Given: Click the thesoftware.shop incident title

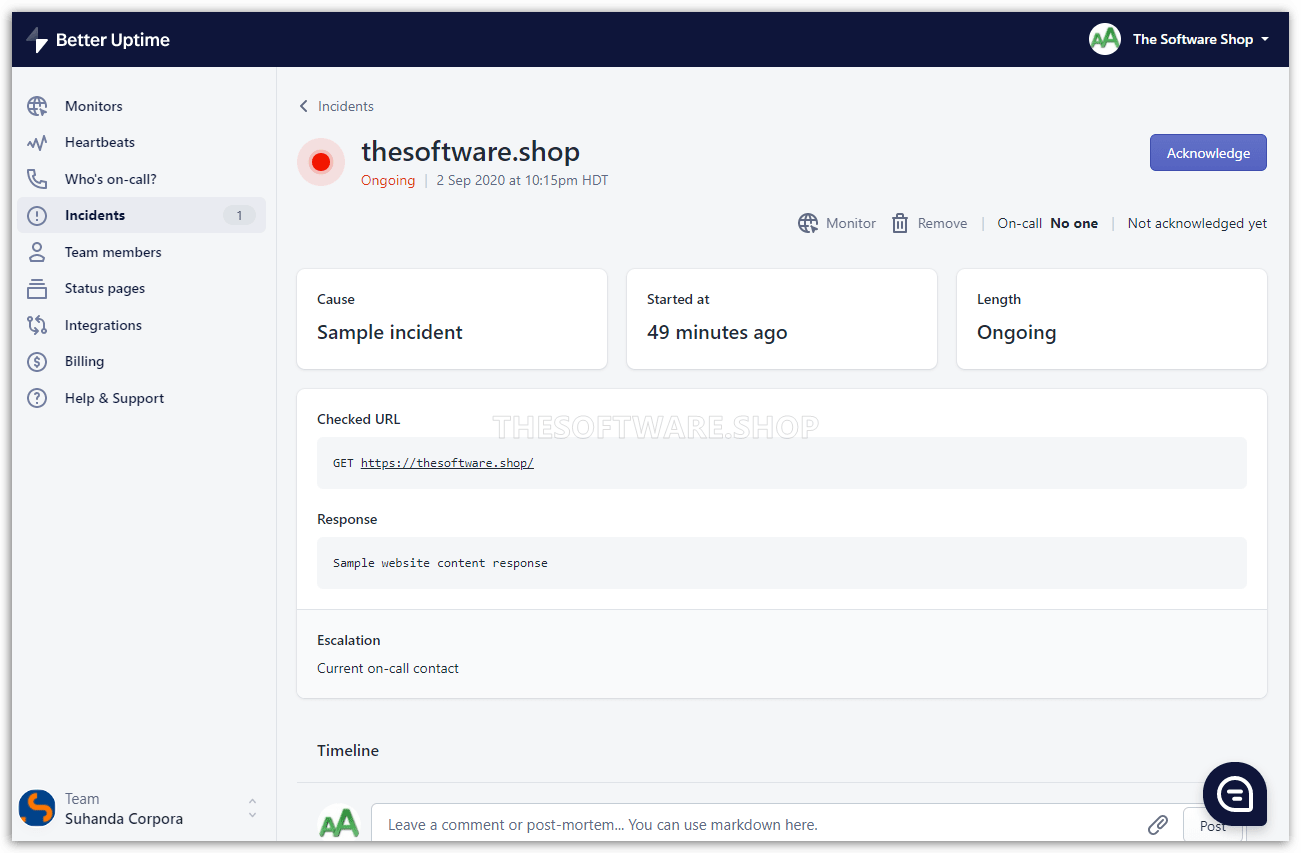Looking at the screenshot, I should coord(470,151).
